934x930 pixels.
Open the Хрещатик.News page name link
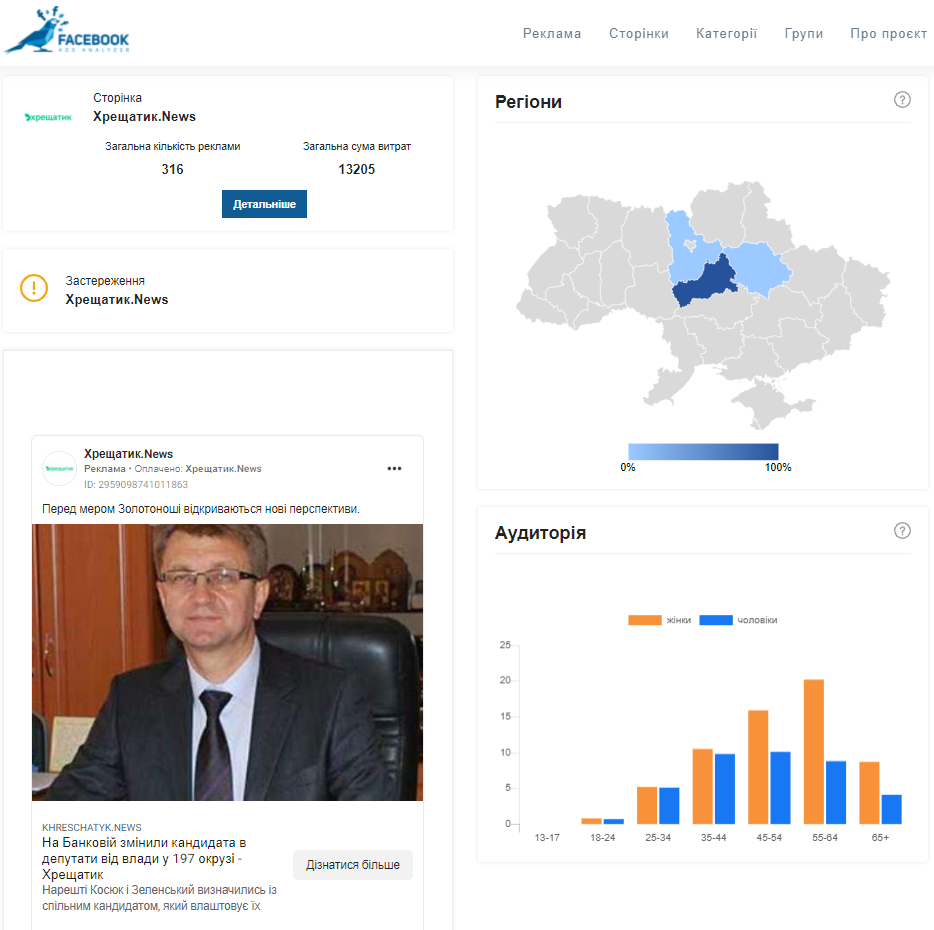click(x=144, y=116)
